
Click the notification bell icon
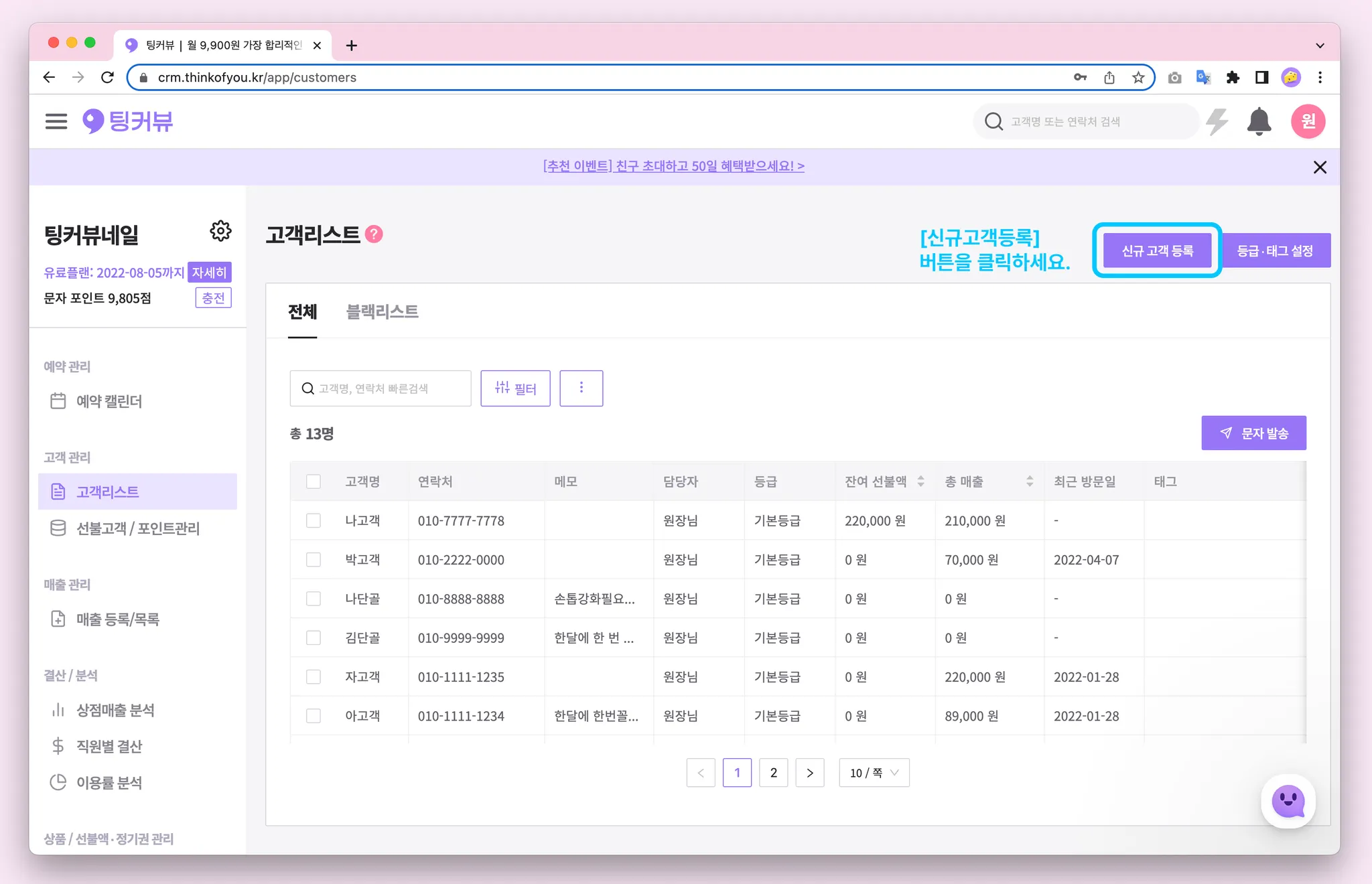point(1259,121)
